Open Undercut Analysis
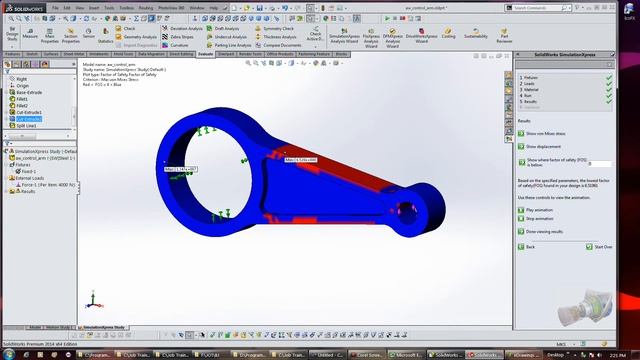The width and height of the screenshot is (640, 360). point(227,37)
